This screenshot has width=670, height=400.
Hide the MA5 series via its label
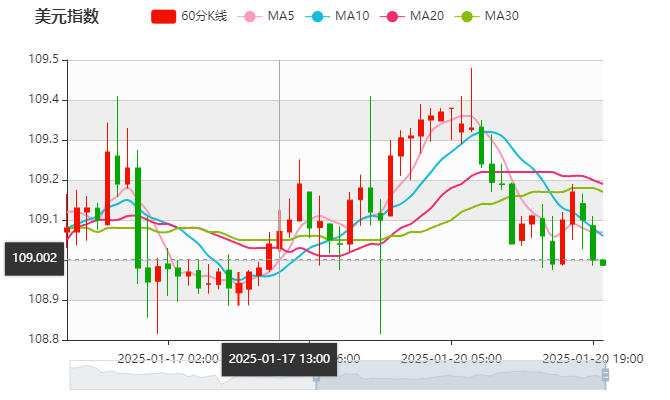(281, 17)
